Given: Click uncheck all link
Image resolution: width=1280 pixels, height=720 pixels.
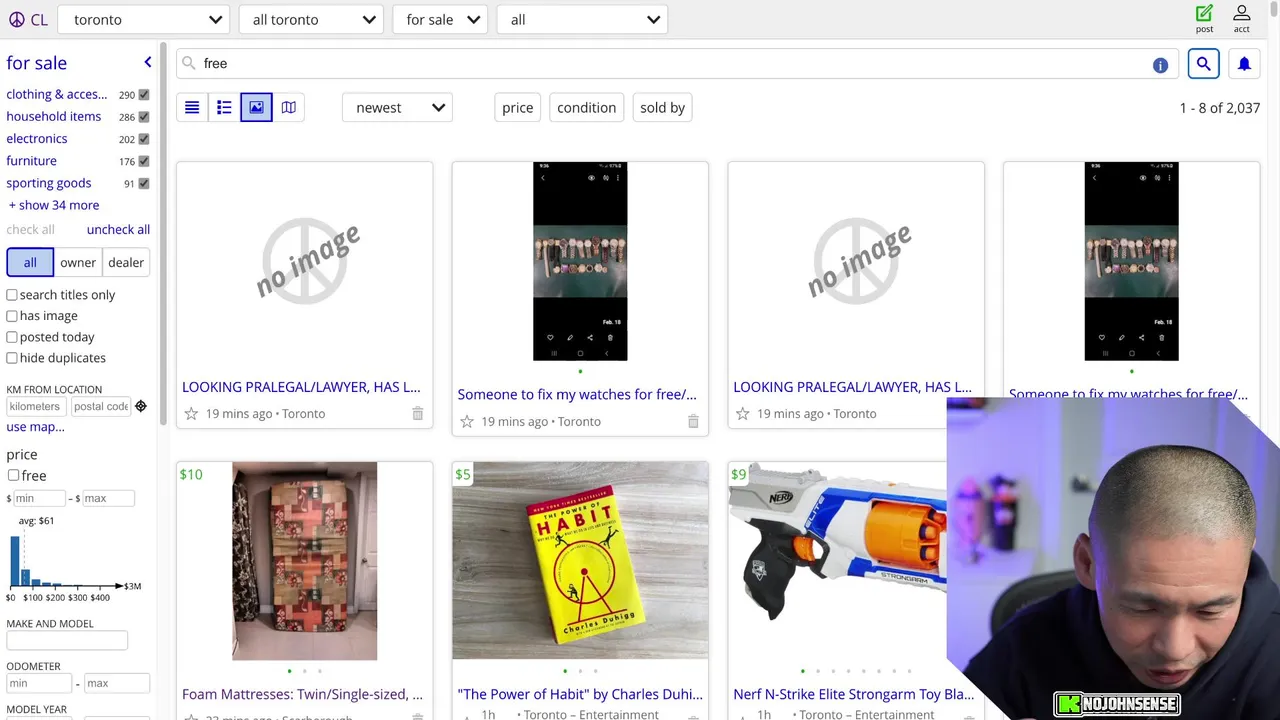Looking at the screenshot, I should (x=118, y=229).
